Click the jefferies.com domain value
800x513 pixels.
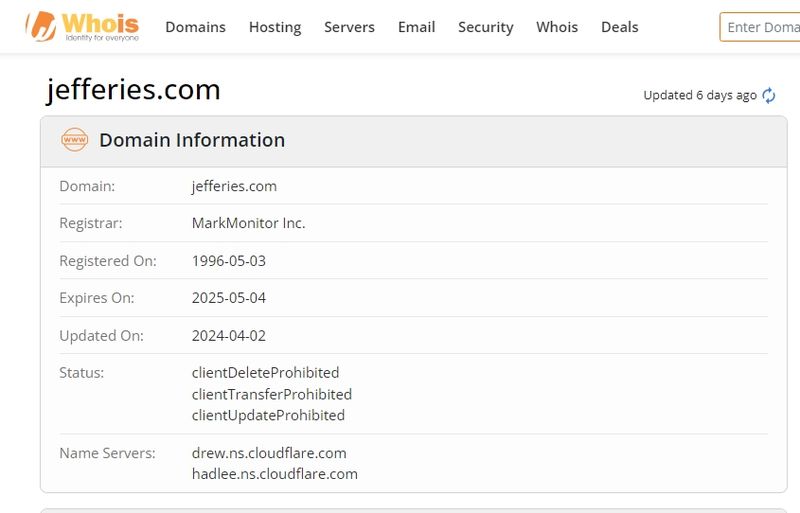234,186
